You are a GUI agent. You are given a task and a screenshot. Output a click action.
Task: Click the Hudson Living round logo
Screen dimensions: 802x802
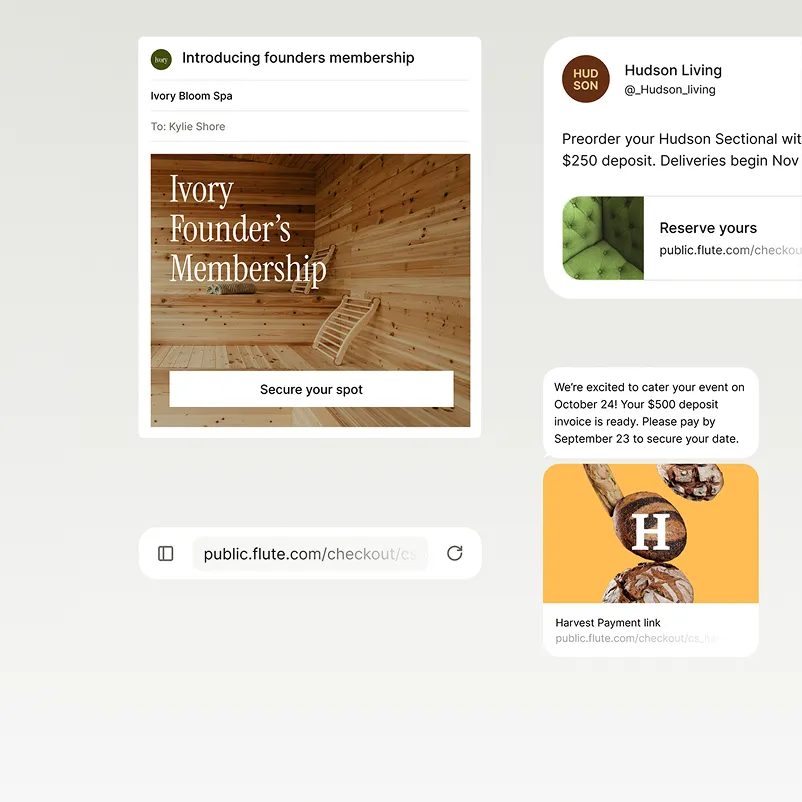point(586,79)
